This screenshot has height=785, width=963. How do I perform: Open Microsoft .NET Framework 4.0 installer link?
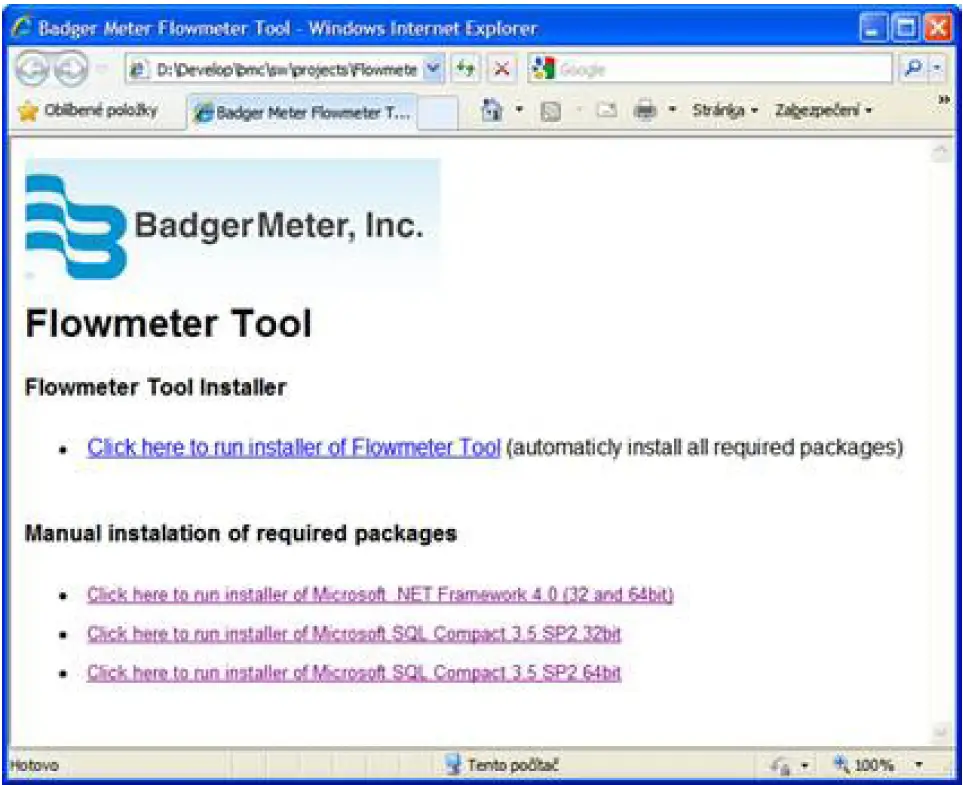(380, 595)
